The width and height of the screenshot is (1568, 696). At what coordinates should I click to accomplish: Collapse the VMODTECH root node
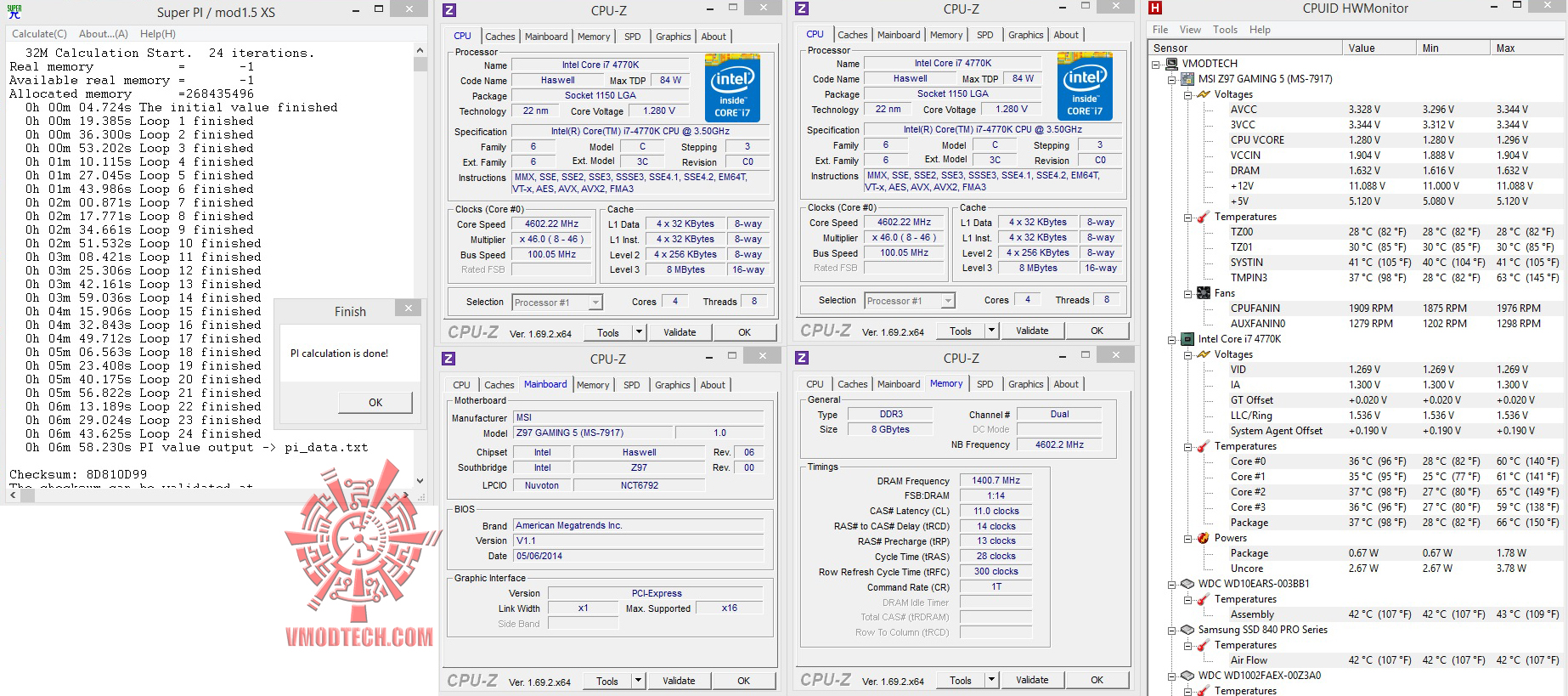click(1156, 65)
